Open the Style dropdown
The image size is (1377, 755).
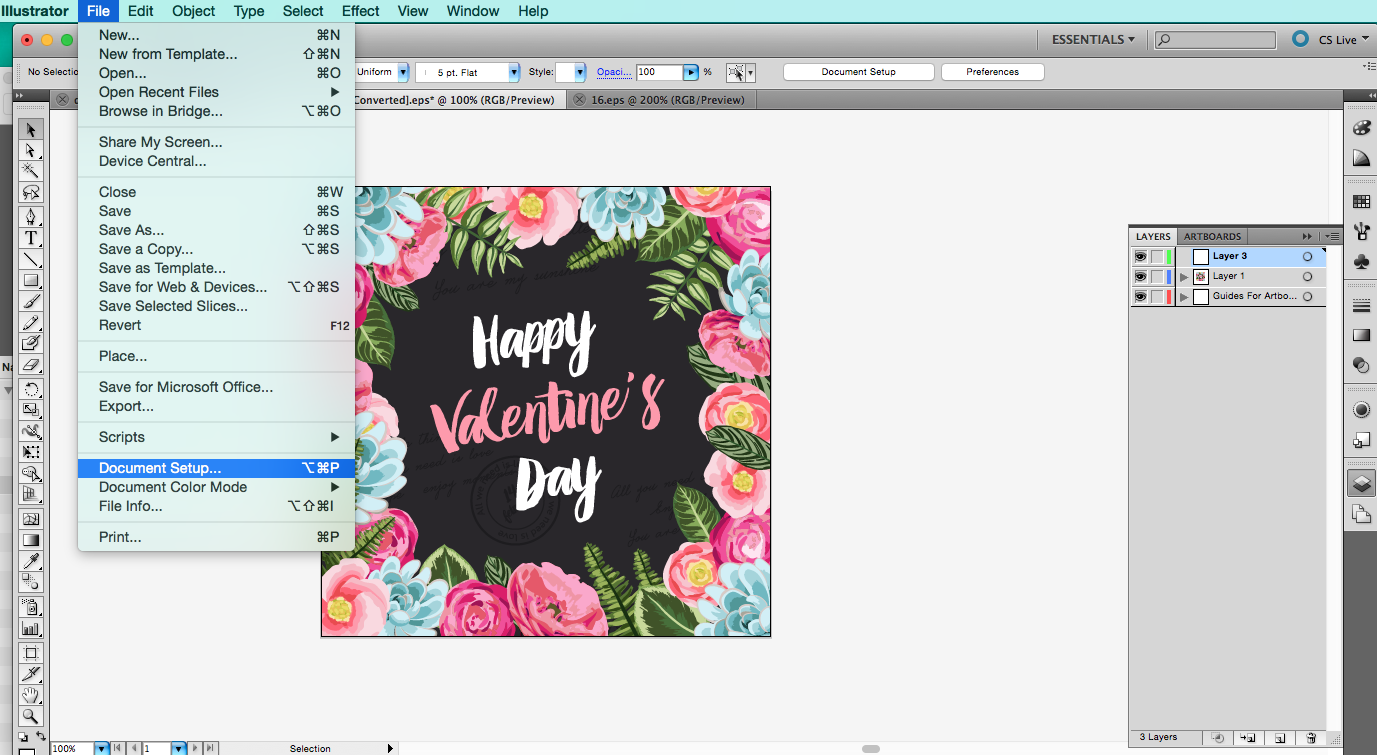point(580,72)
